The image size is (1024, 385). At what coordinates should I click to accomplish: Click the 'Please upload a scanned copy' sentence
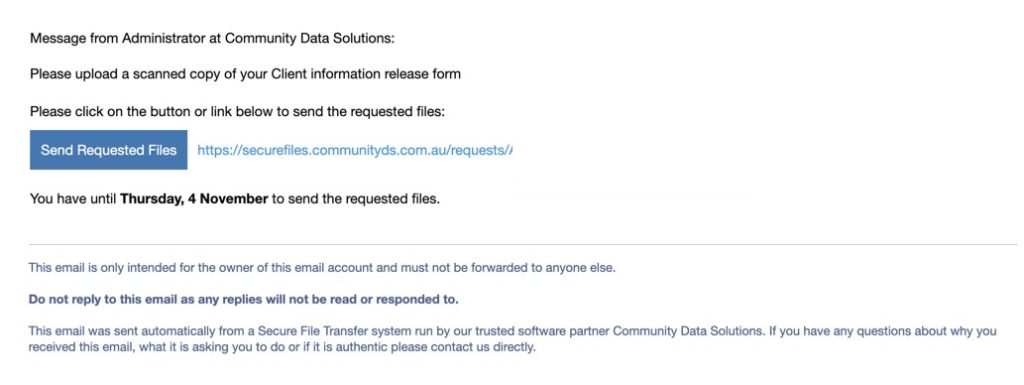click(245, 74)
